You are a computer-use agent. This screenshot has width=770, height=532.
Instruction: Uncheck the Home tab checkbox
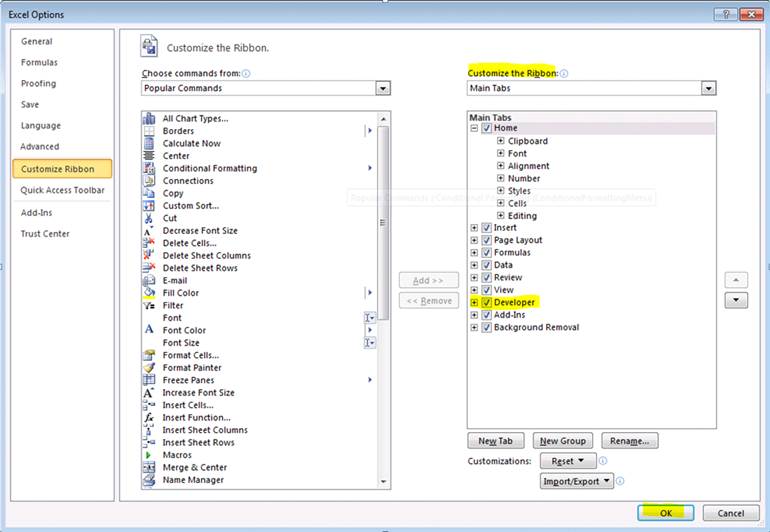[487, 128]
